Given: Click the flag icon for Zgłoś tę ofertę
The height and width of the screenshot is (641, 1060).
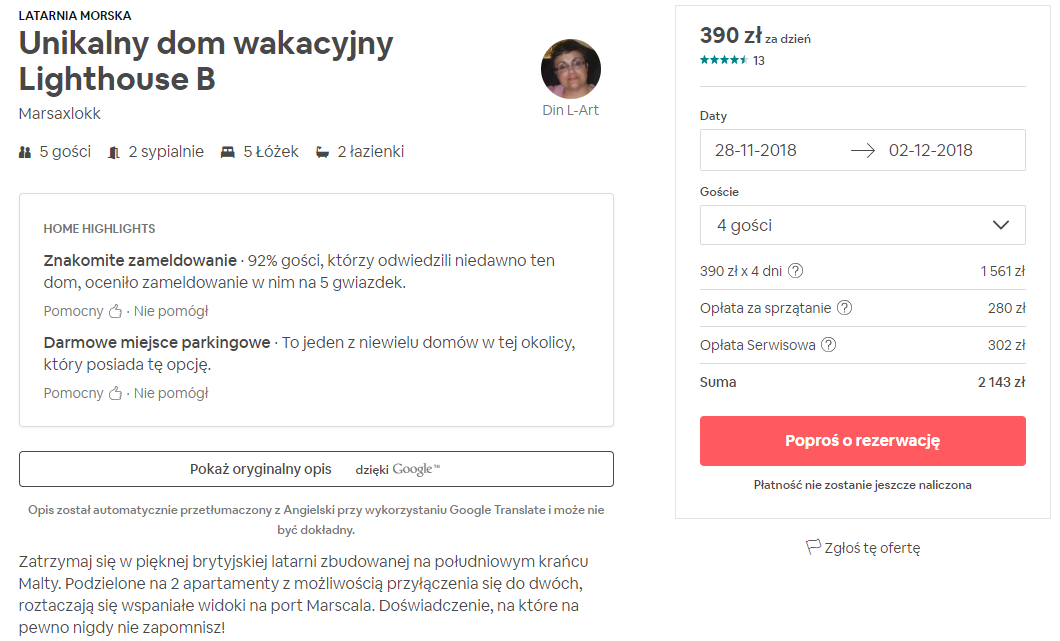Looking at the screenshot, I should [x=813, y=547].
